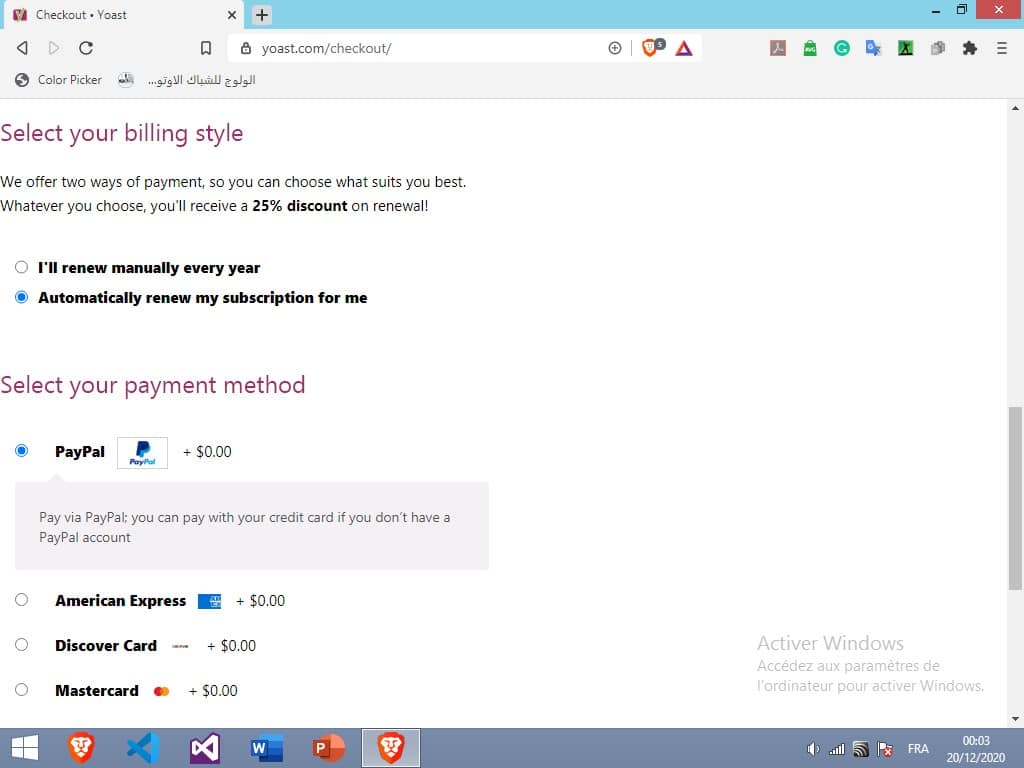Open the Grammarly extension icon
The image size is (1024, 768).
pos(842,48)
